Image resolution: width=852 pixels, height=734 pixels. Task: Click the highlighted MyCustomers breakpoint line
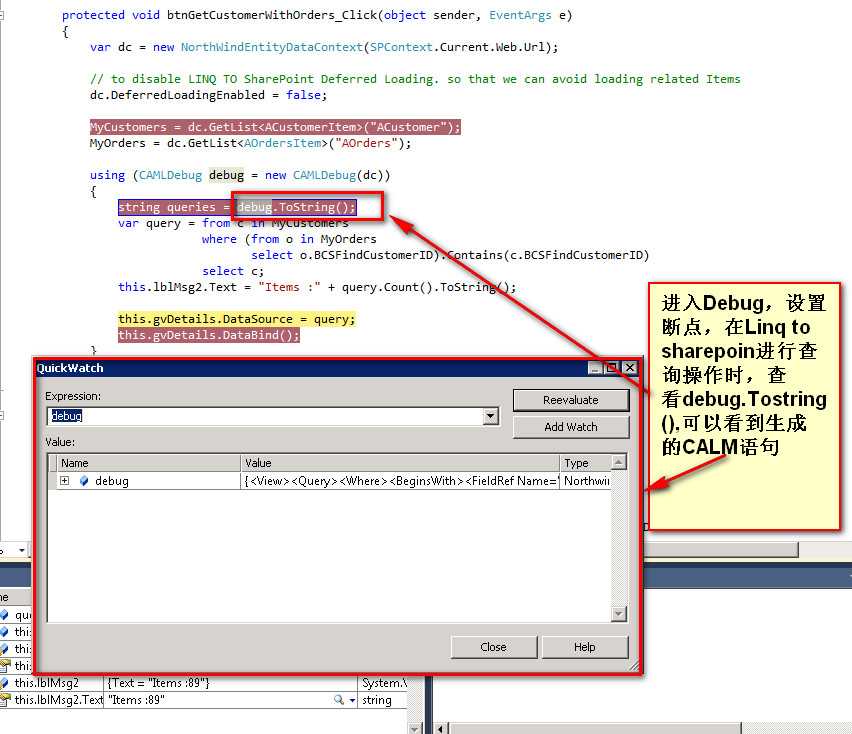click(275, 127)
